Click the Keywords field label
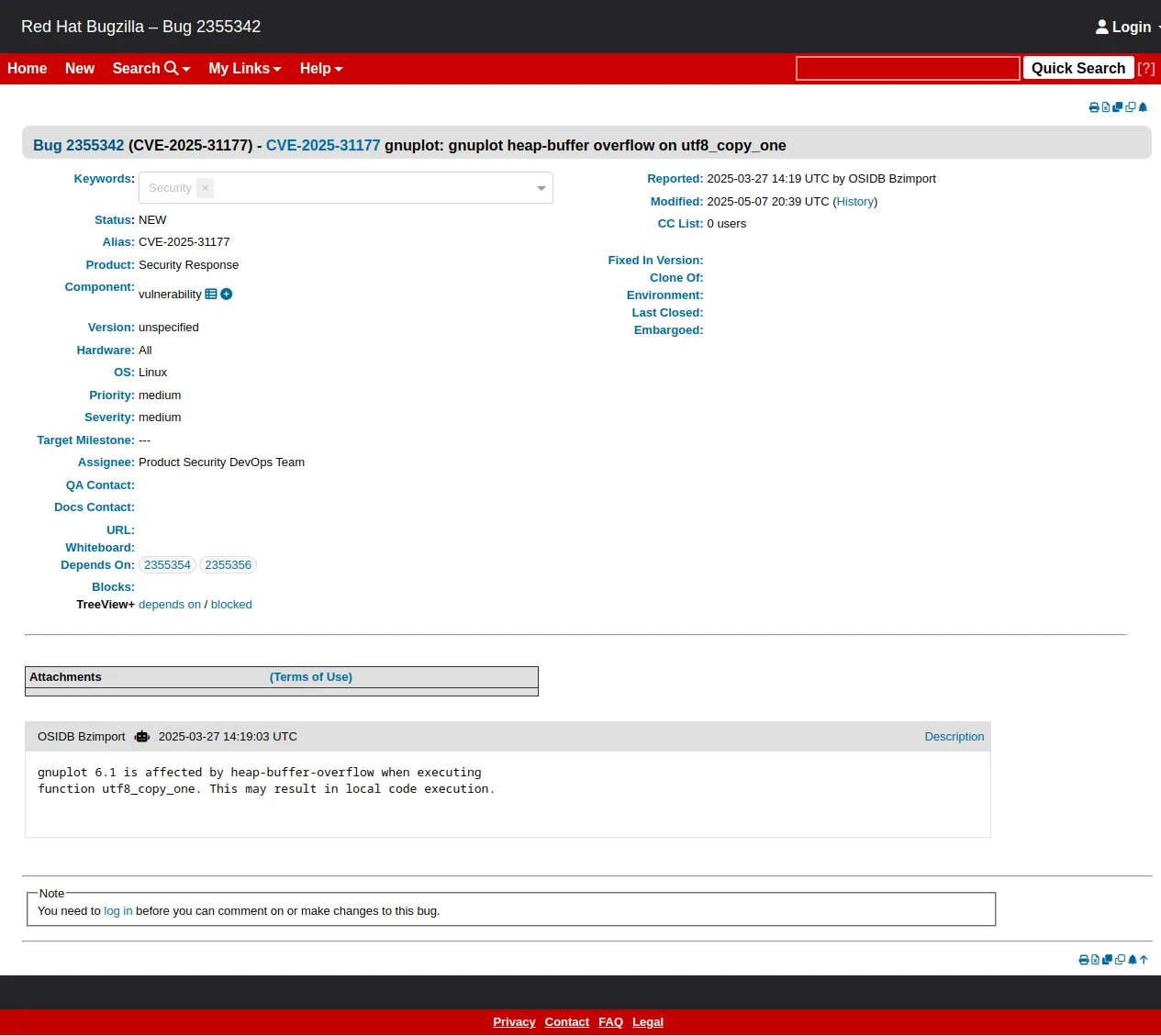Image resolution: width=1161 pixels, height=1036 pixels. [104, 178]
